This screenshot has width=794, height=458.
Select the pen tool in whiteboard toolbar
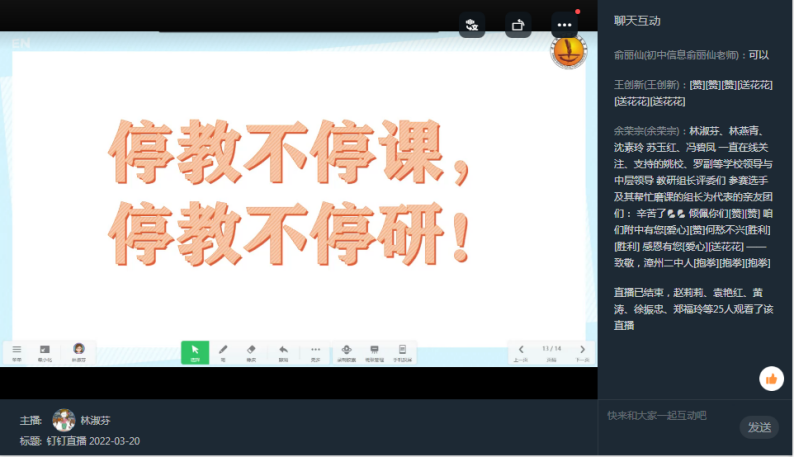[x=223, y=351]
